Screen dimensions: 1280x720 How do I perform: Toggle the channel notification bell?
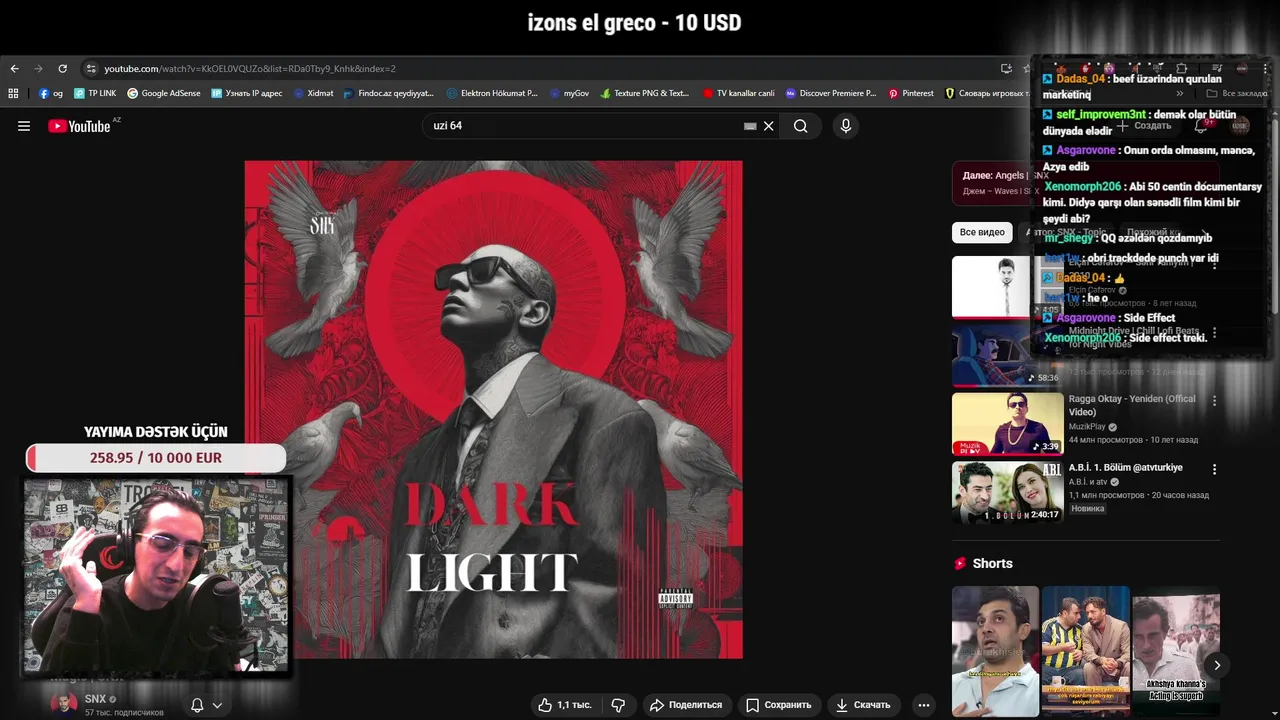pos(197,705)
